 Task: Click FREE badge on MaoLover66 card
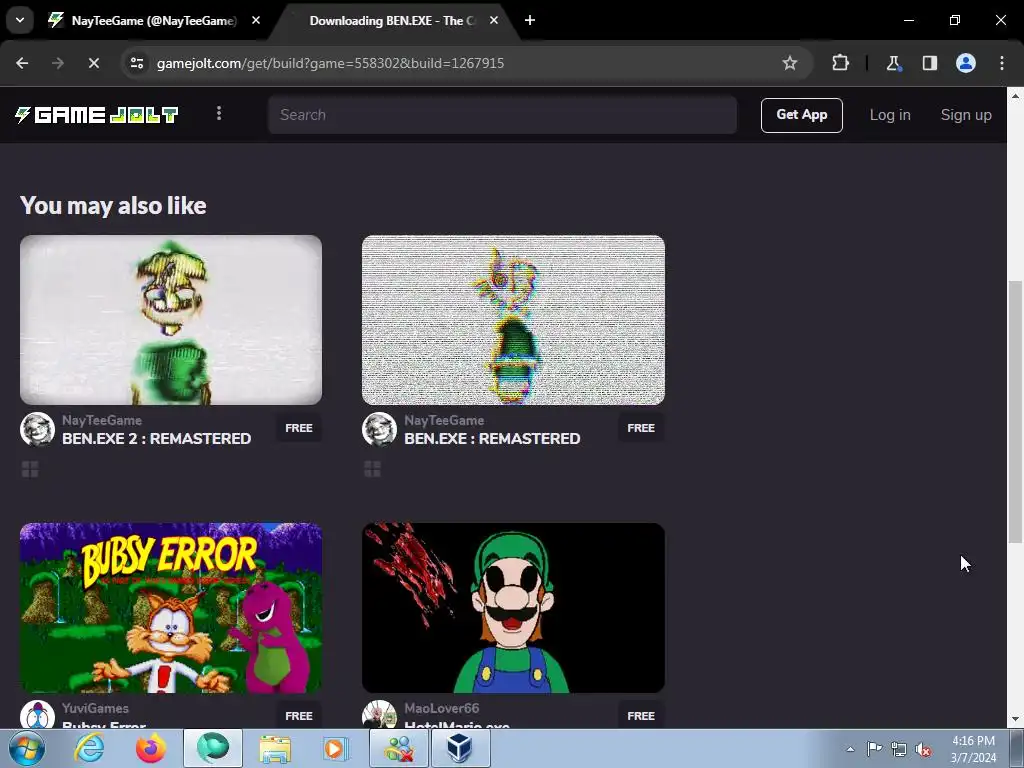[x=641, y=716]
